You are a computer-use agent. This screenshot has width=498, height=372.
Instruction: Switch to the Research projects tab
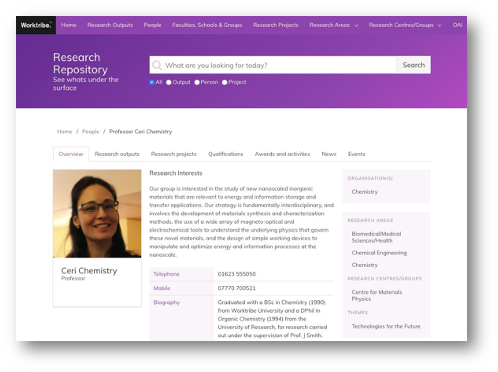tap(174, 154)
